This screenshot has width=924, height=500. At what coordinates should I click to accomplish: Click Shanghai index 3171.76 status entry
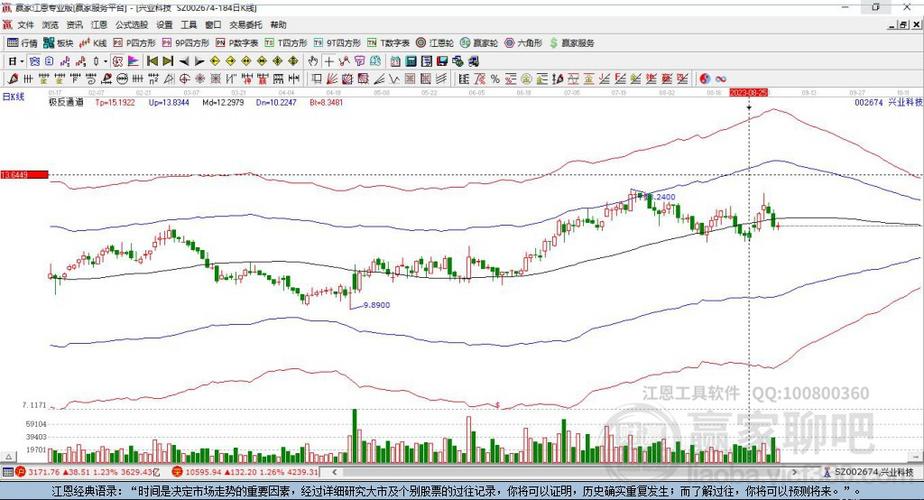87,472
